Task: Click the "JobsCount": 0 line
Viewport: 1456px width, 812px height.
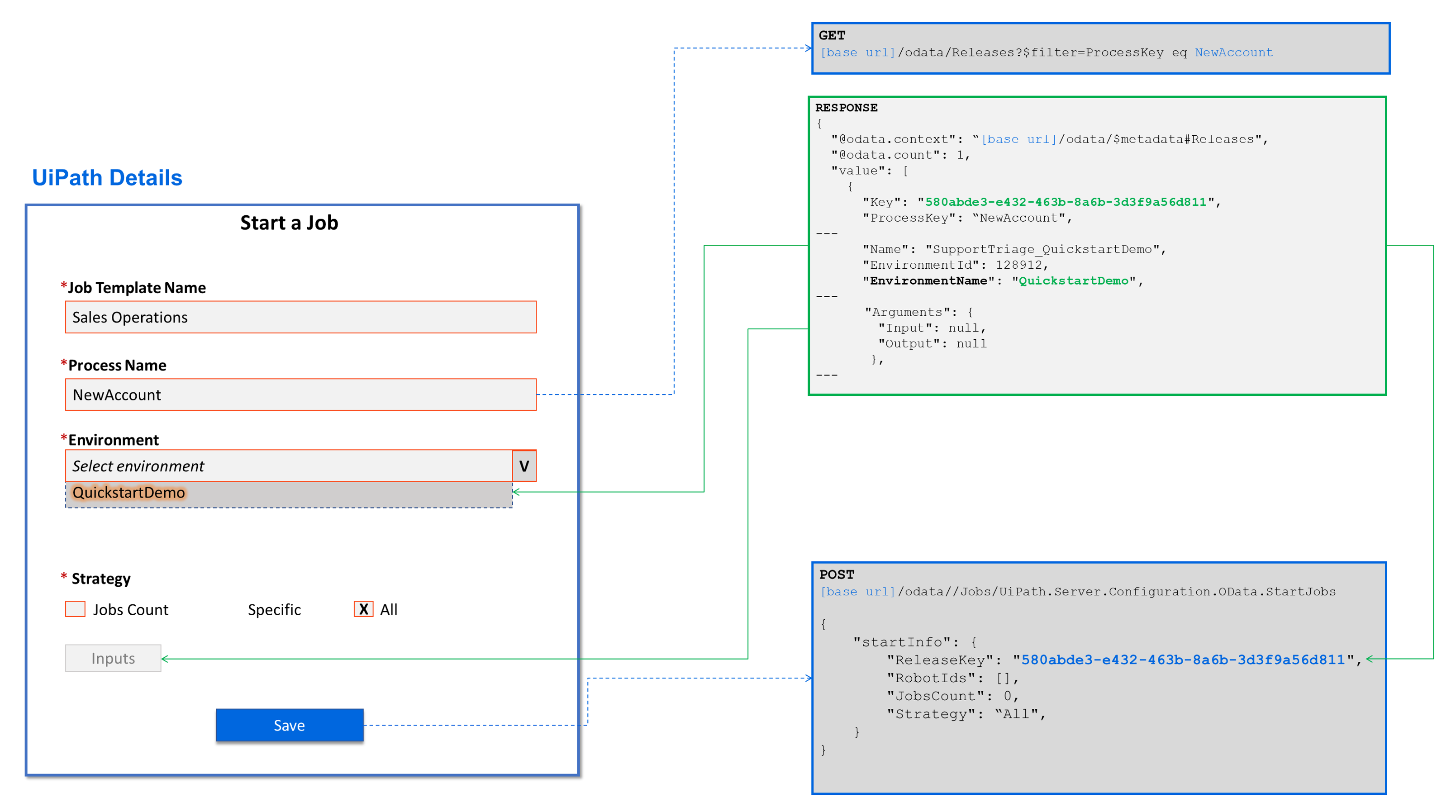Action: 952,696
